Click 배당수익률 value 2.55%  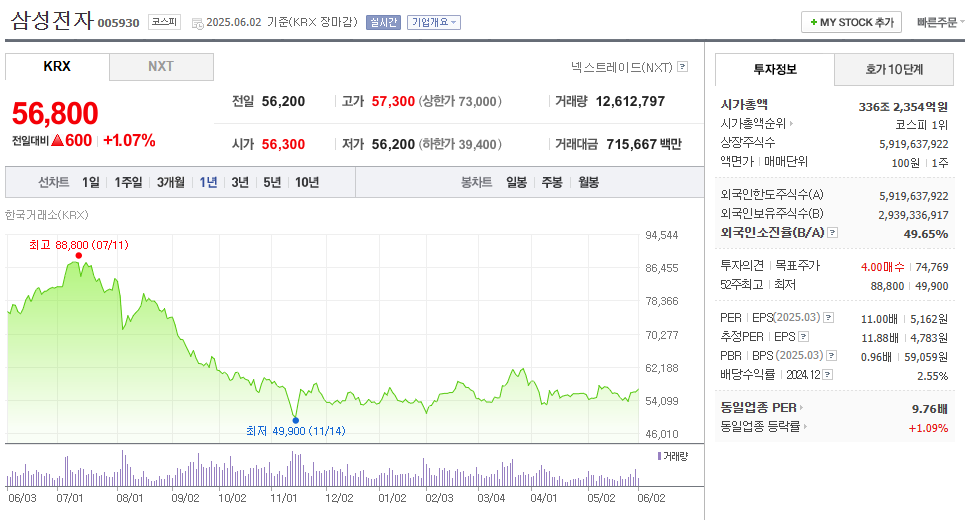(932, 376)
